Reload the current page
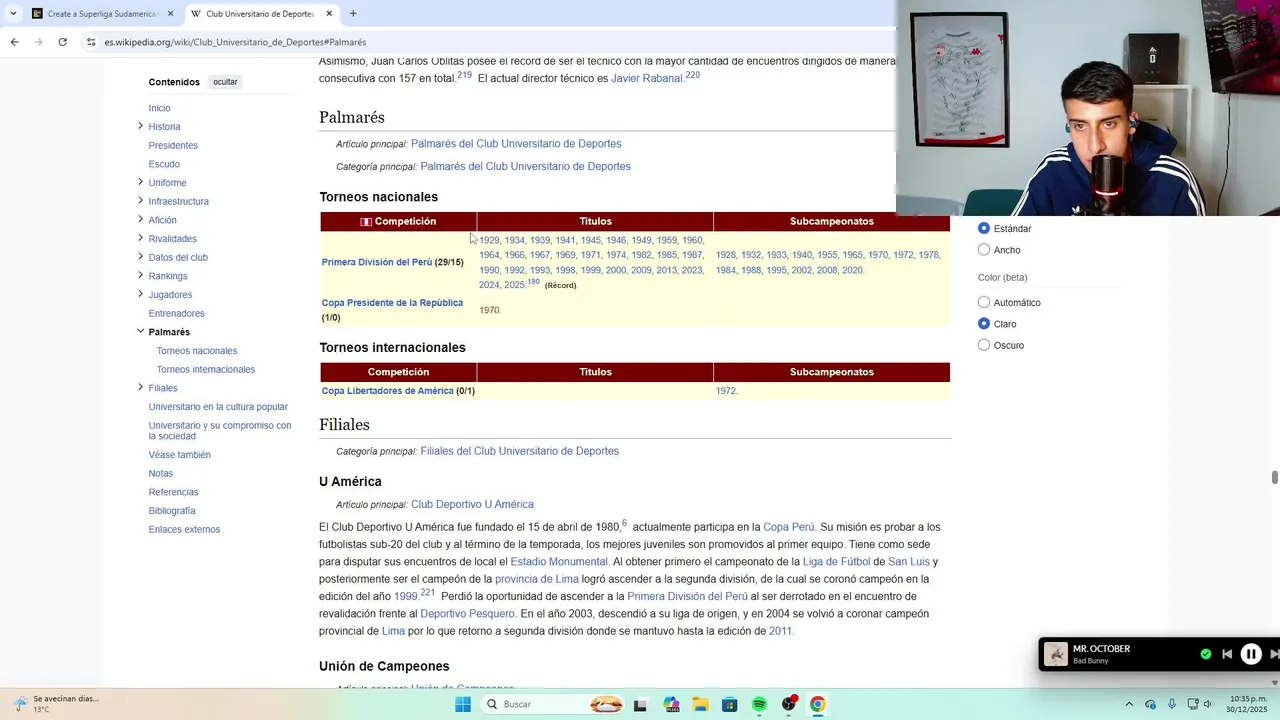 (62, 42)
